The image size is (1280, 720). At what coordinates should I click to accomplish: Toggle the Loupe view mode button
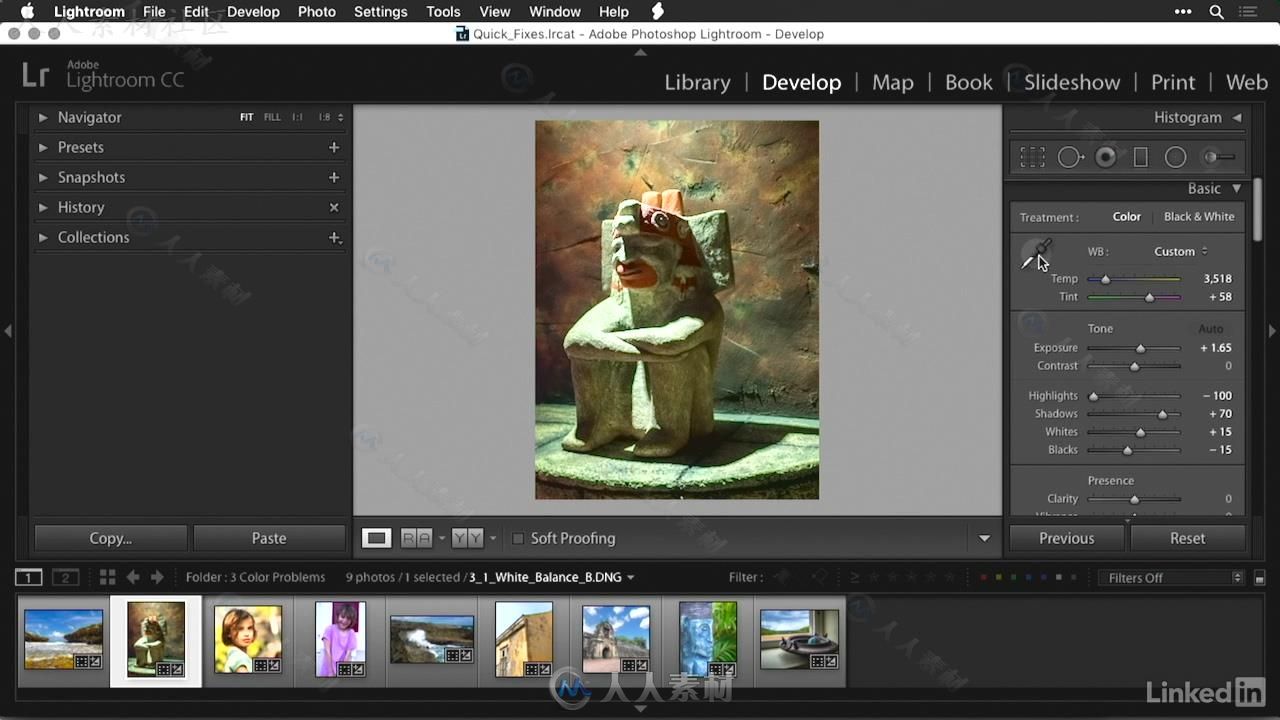[x=376, y=538]
